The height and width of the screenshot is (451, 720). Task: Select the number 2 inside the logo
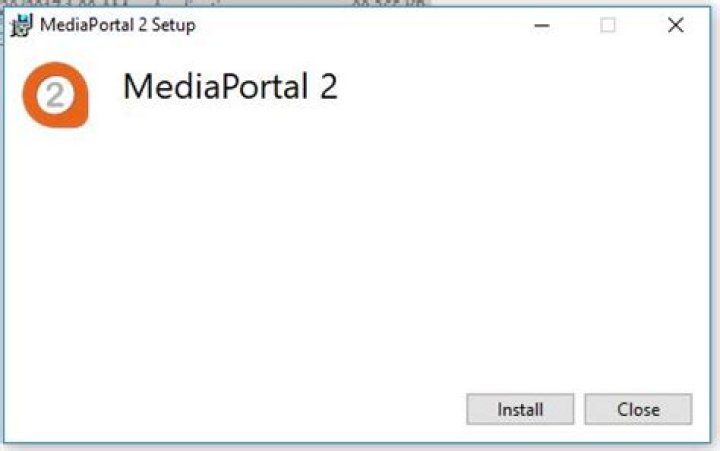(x=56, y=95)
